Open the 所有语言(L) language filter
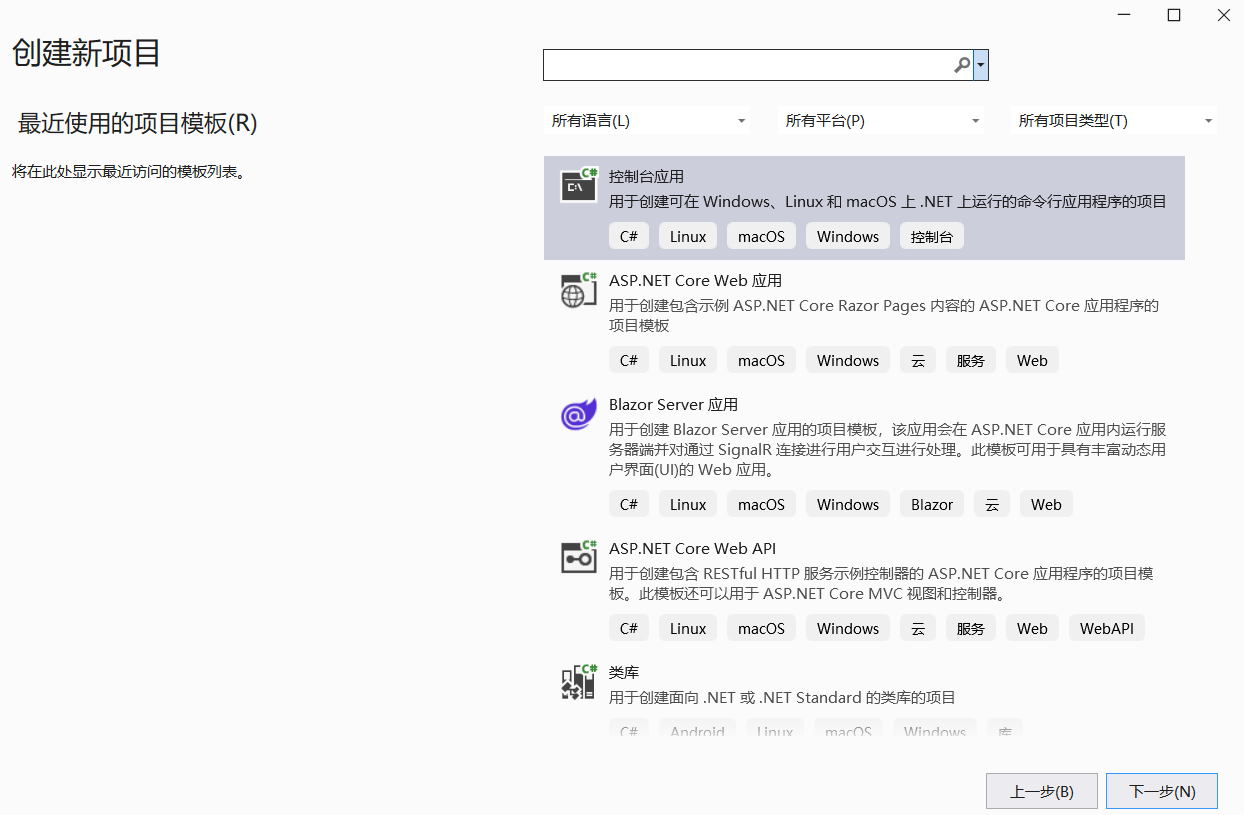The height and width of the screenshot is (815, 1244). tap(648, 121)
